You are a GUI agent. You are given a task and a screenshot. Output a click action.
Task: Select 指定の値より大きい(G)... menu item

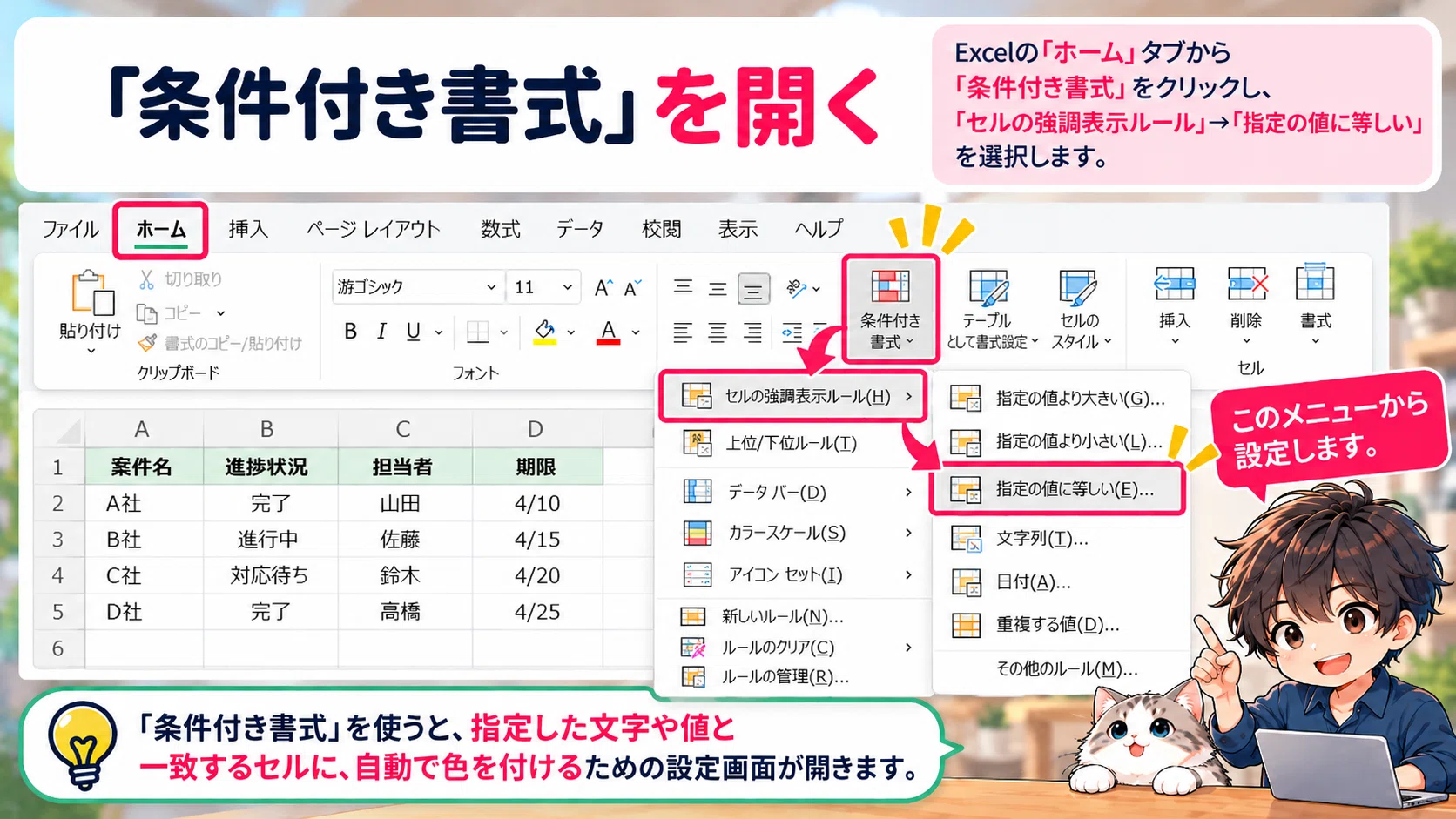pyautogui.click(x=1062, y=399)
